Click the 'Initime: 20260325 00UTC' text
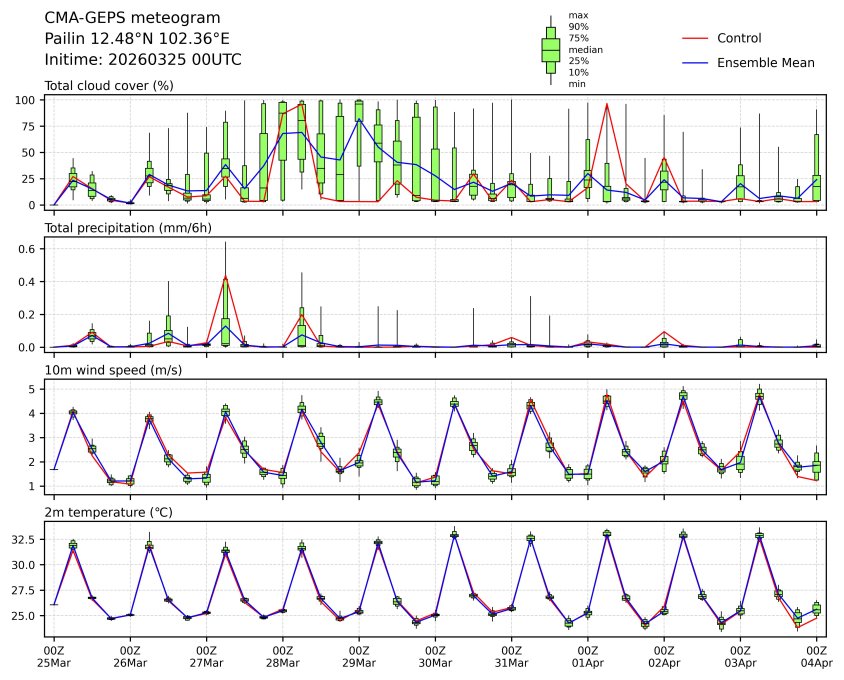 tap(143, 60)
